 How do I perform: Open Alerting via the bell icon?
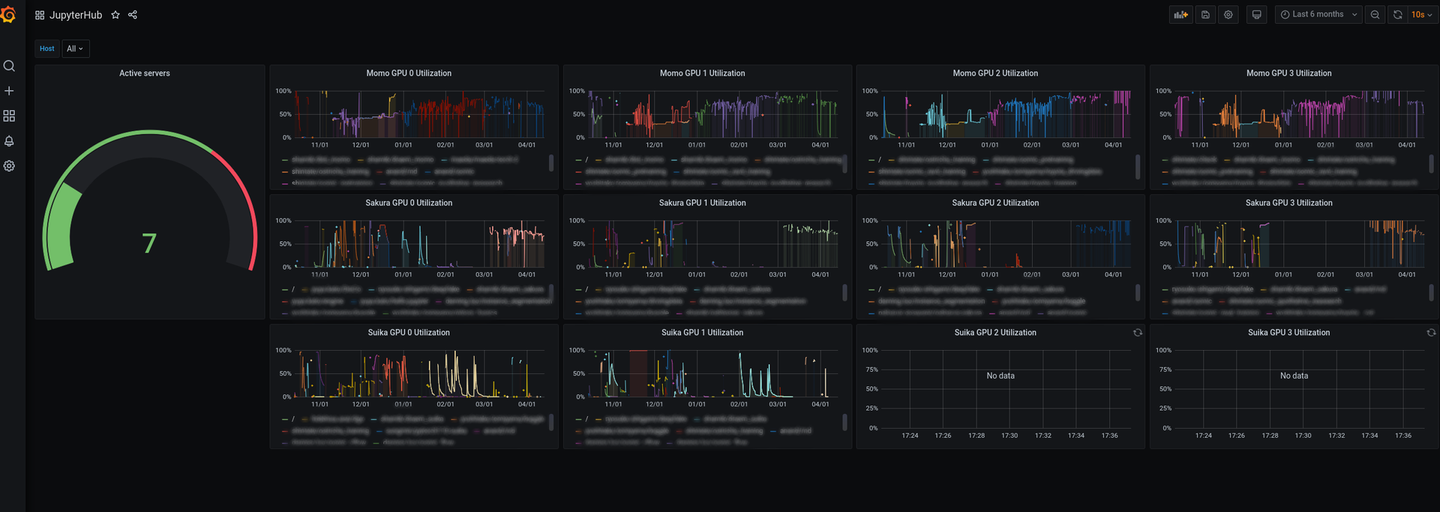click(x=9, y=141)
